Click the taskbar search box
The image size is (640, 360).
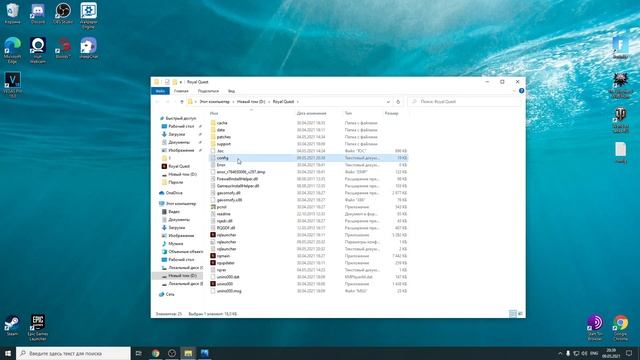point(73,353)
